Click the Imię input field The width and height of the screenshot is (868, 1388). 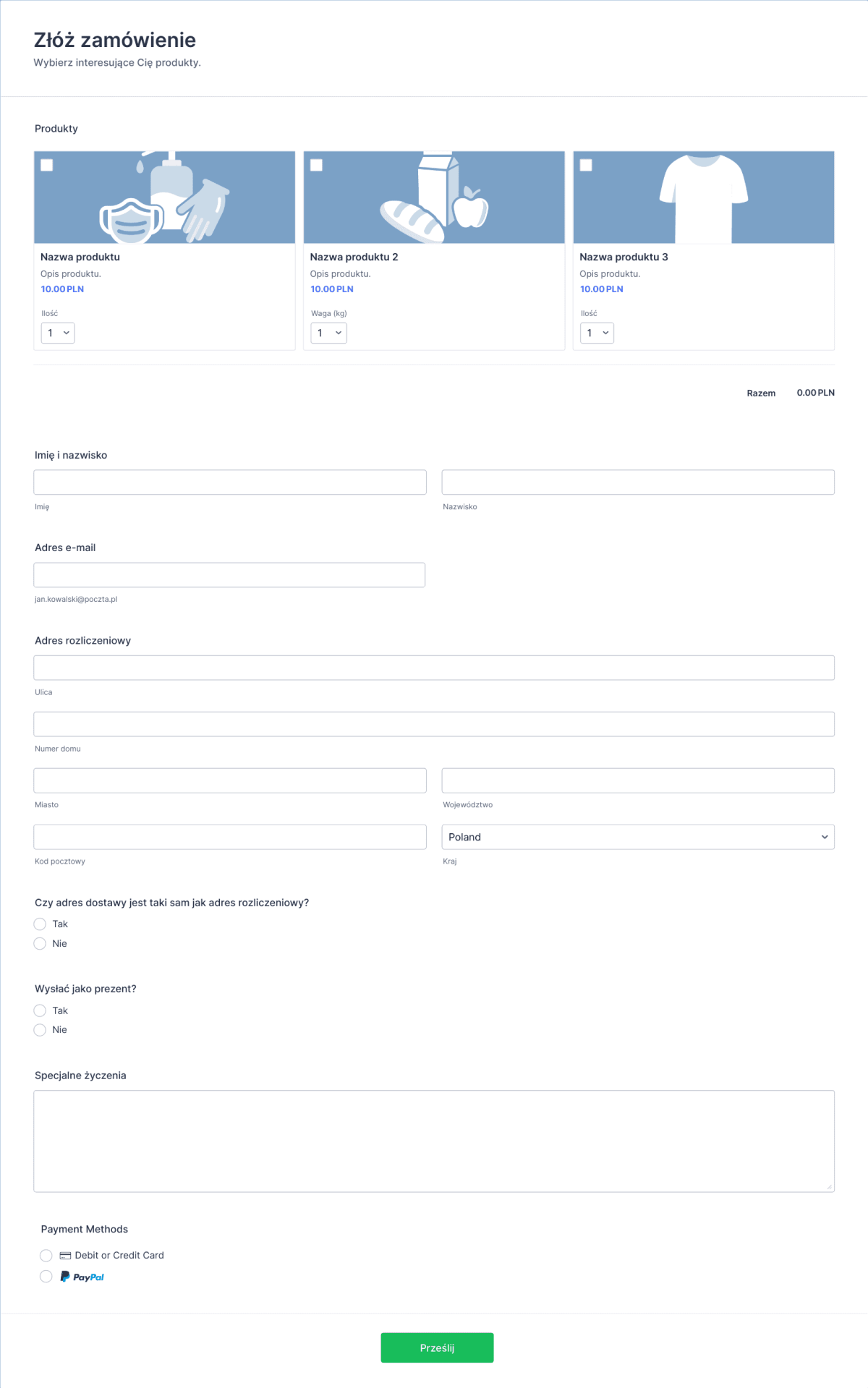click(x=229, y=482)
